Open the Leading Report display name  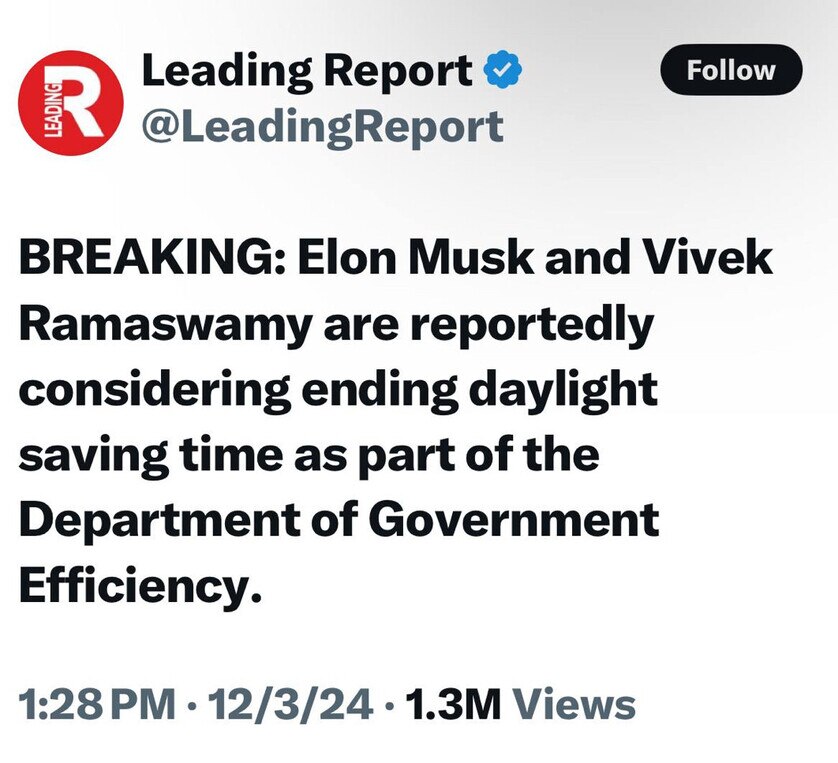(308, 71)
